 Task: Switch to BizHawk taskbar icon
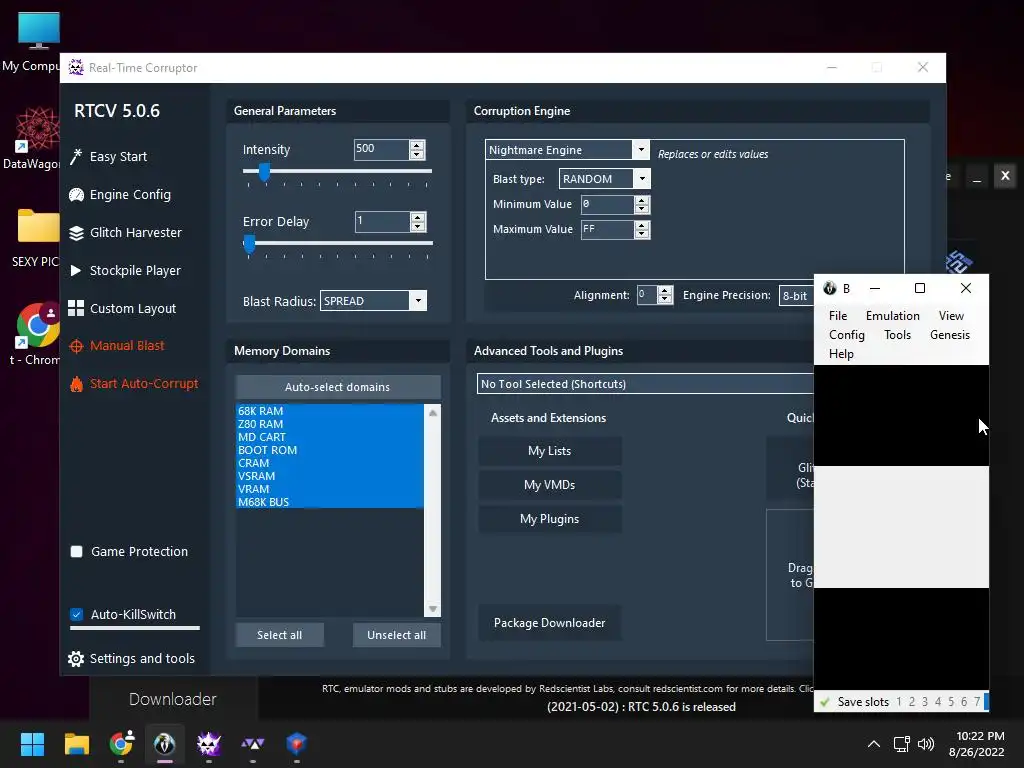165,744
